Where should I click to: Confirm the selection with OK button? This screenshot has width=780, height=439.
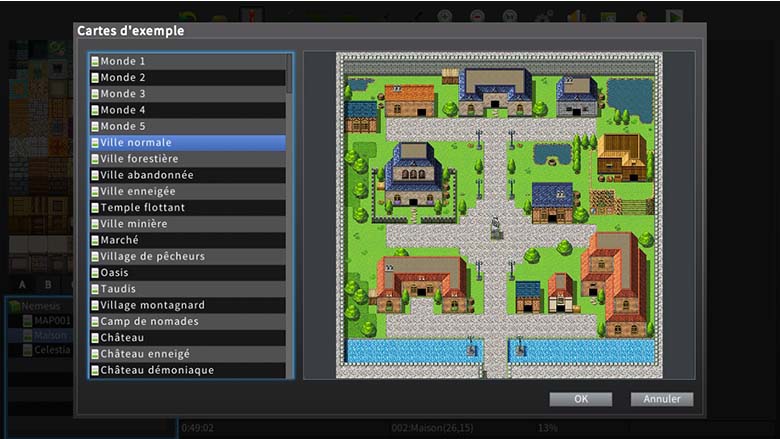click(580, 399)
